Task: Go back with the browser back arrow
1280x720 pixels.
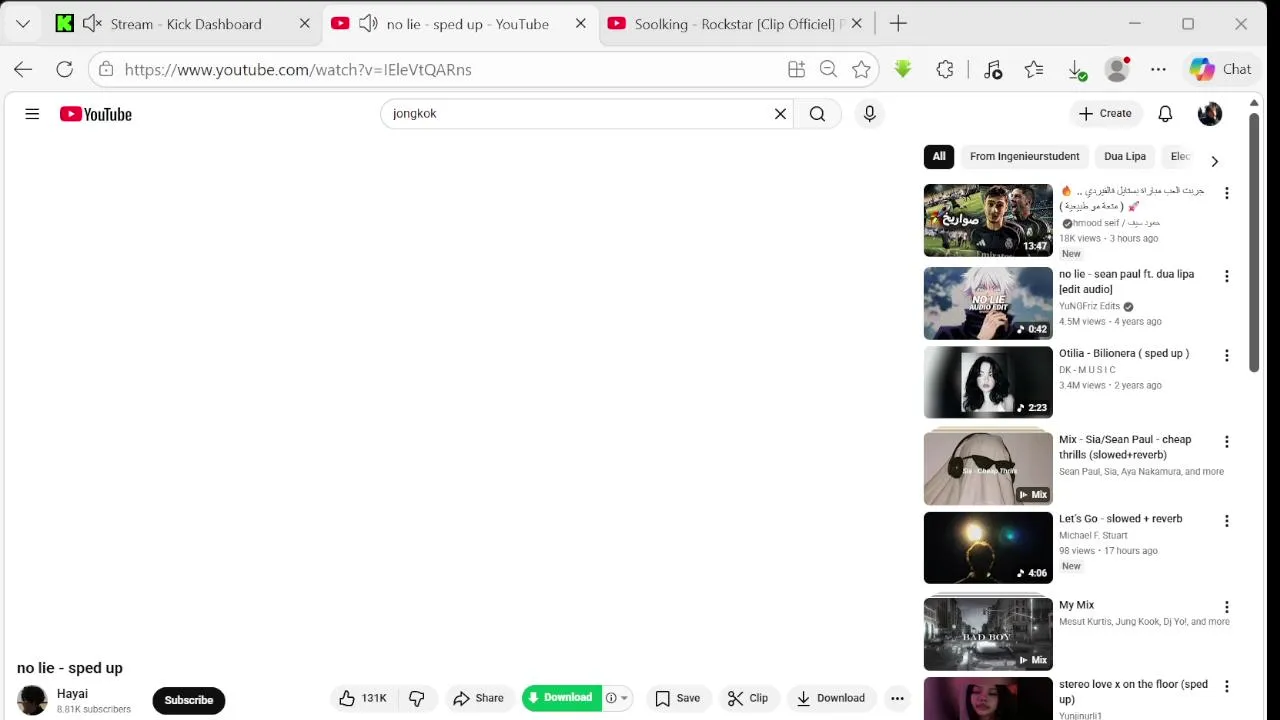Action: click(x=23, y=69)
